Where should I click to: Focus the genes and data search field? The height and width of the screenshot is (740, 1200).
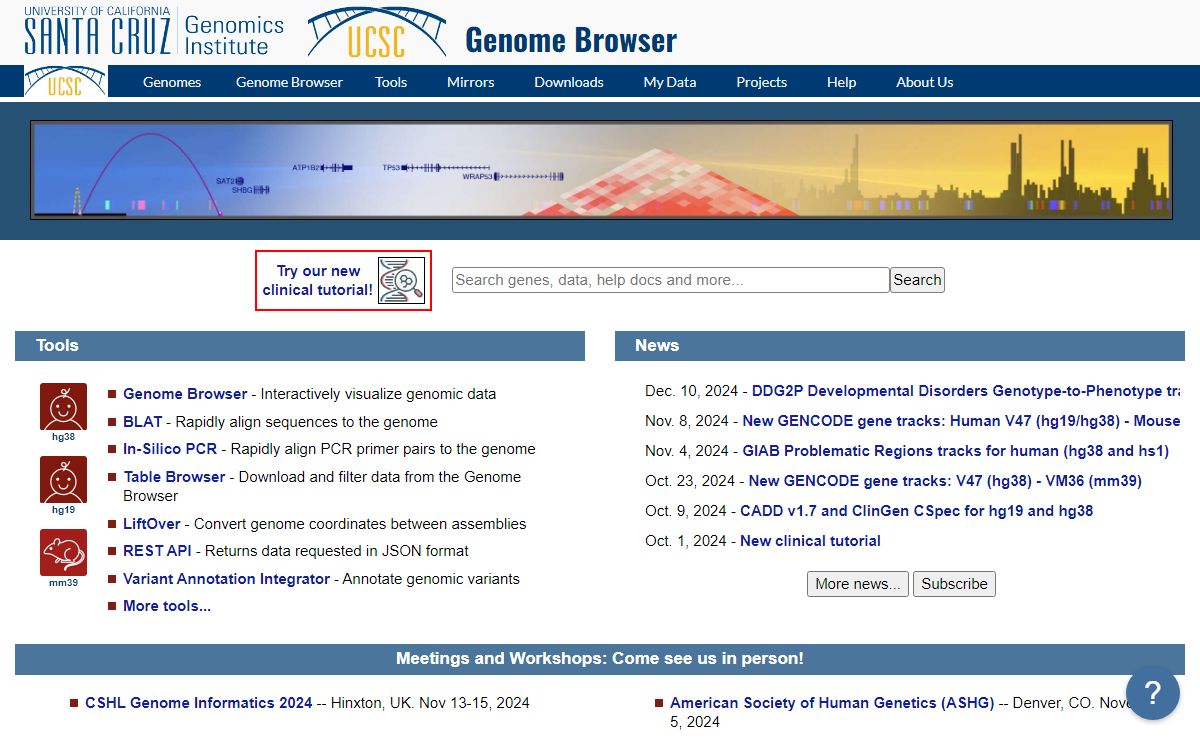coord(670,280)
